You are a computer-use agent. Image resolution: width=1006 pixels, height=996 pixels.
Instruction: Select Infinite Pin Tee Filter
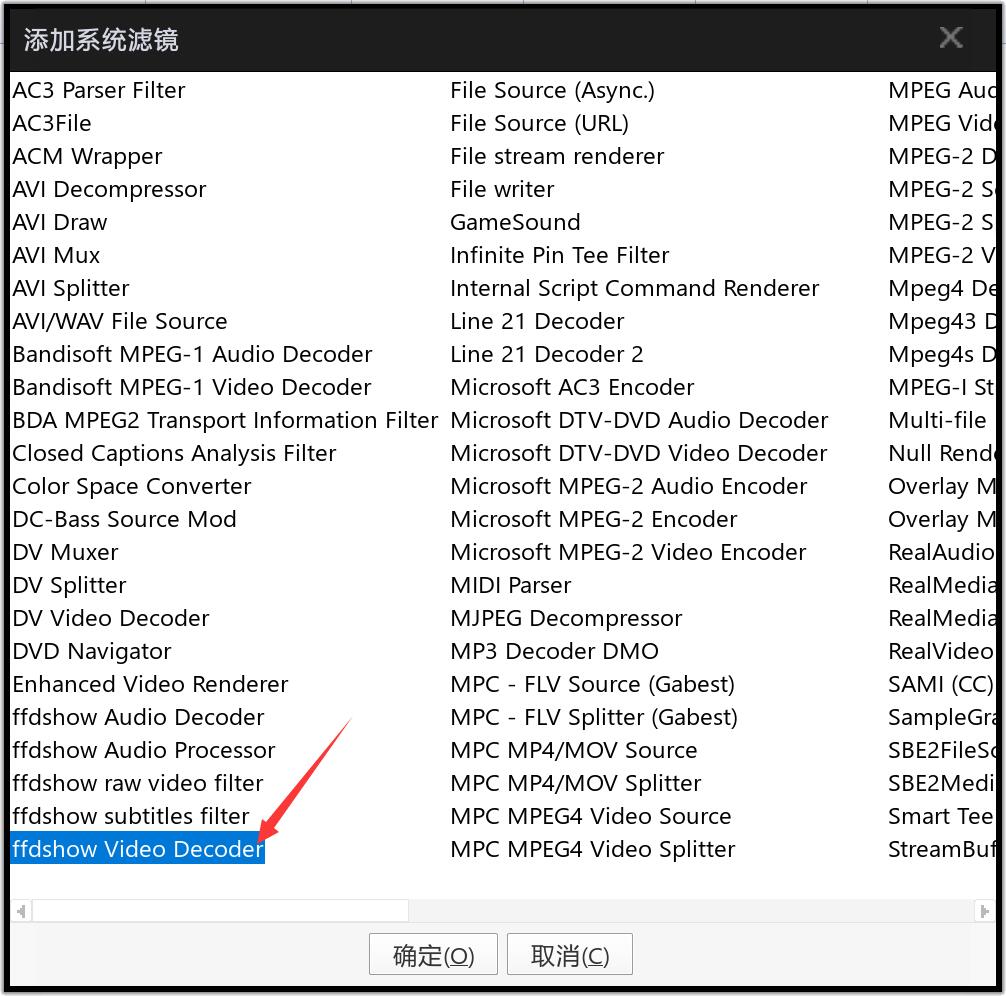coord(559,255)
